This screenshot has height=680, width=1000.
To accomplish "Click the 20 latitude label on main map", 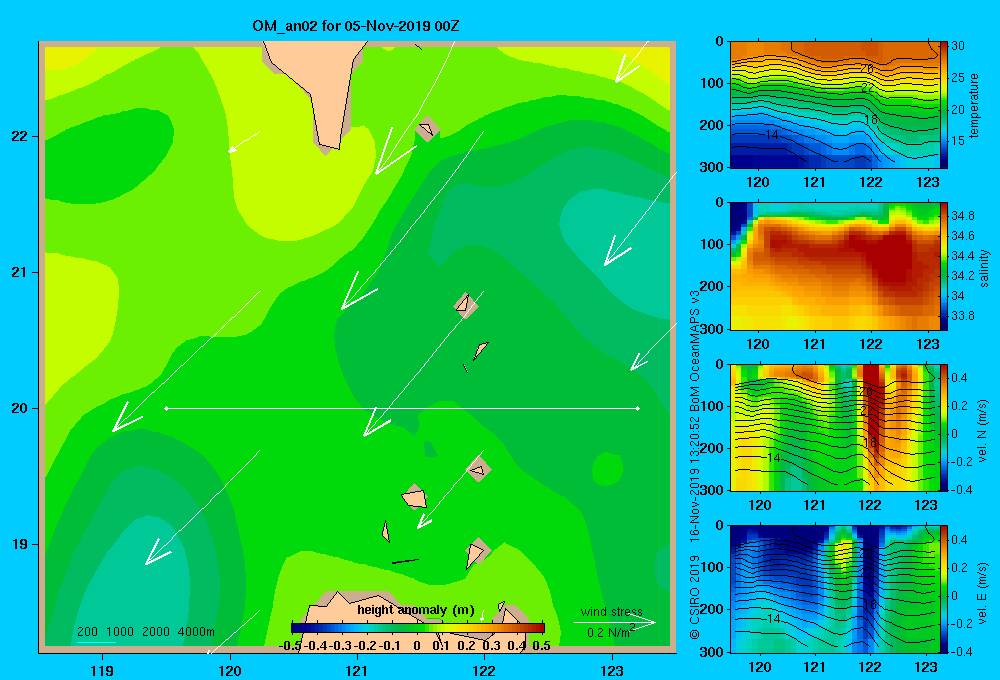I will (x=19, y=408).
